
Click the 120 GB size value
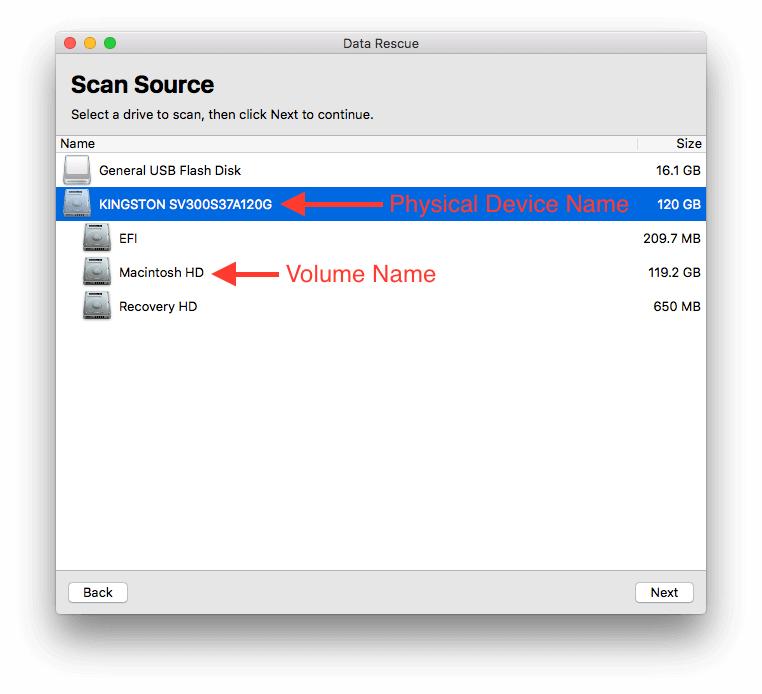point(679,204)
